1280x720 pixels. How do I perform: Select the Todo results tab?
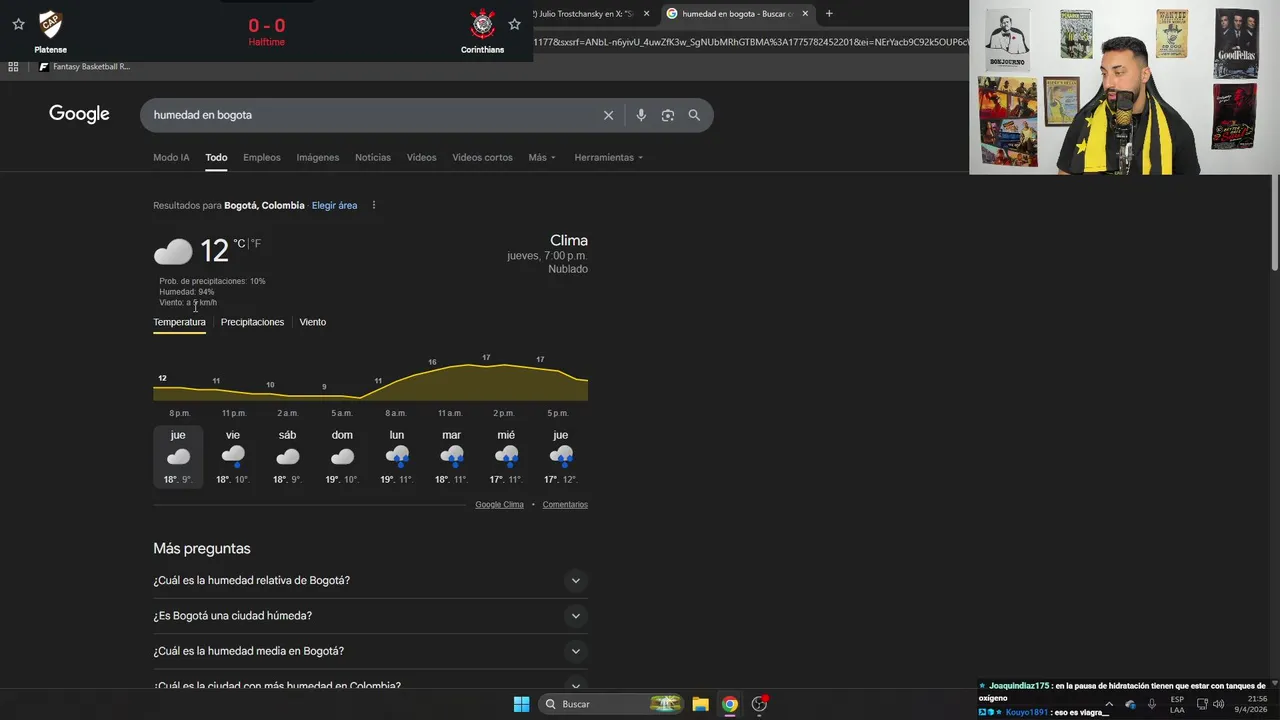(216, 157)
